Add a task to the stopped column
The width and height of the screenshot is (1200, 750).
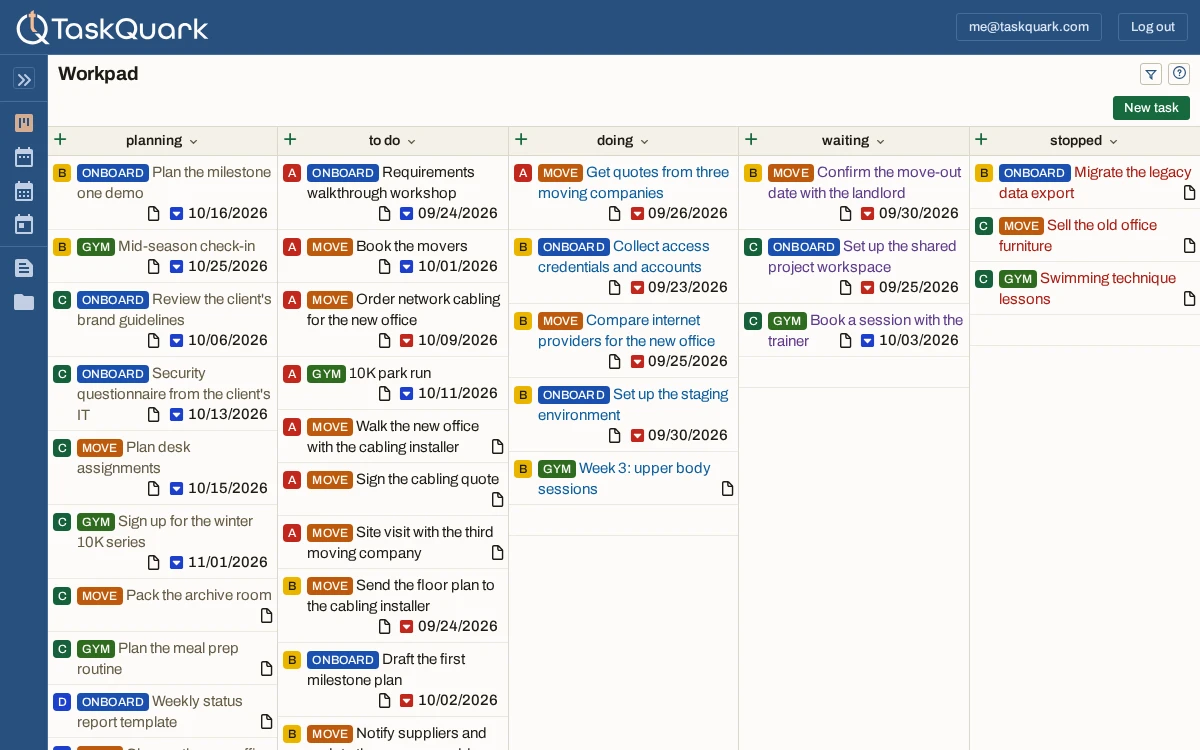pos(981,140)
